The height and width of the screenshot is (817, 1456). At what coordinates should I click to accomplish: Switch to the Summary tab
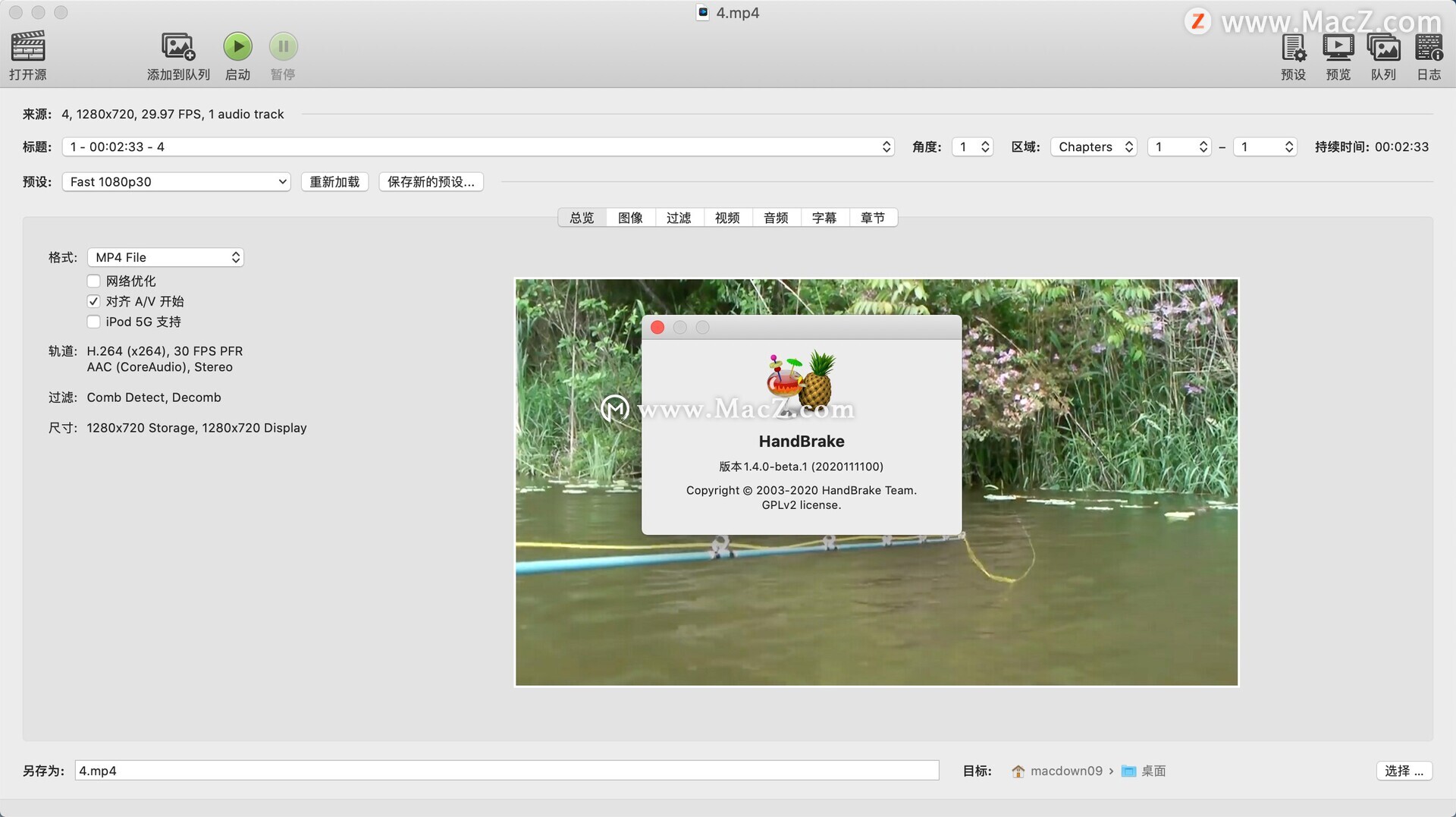coord(582,218)
